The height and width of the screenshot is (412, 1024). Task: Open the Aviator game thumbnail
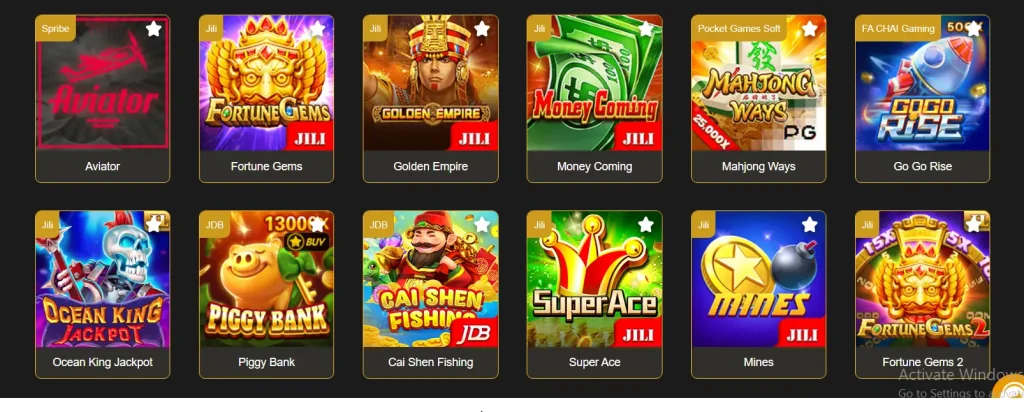[x=103, y=83]
